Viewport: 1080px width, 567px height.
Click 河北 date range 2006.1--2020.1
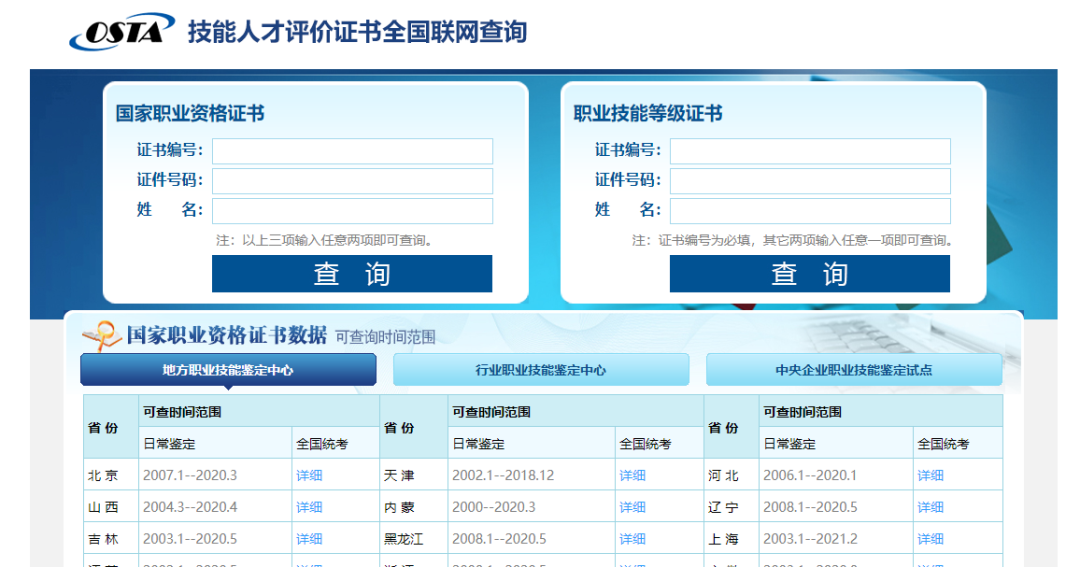pyautogui.click(x=810, y=475)
